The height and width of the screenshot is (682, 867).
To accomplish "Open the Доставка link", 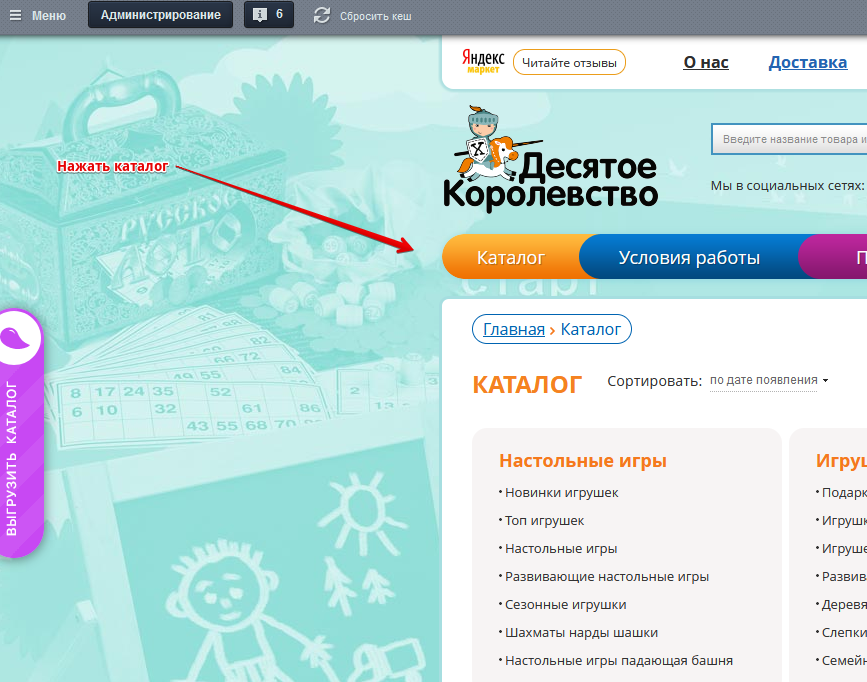I will pyautogui.click(x=807, y=62).
